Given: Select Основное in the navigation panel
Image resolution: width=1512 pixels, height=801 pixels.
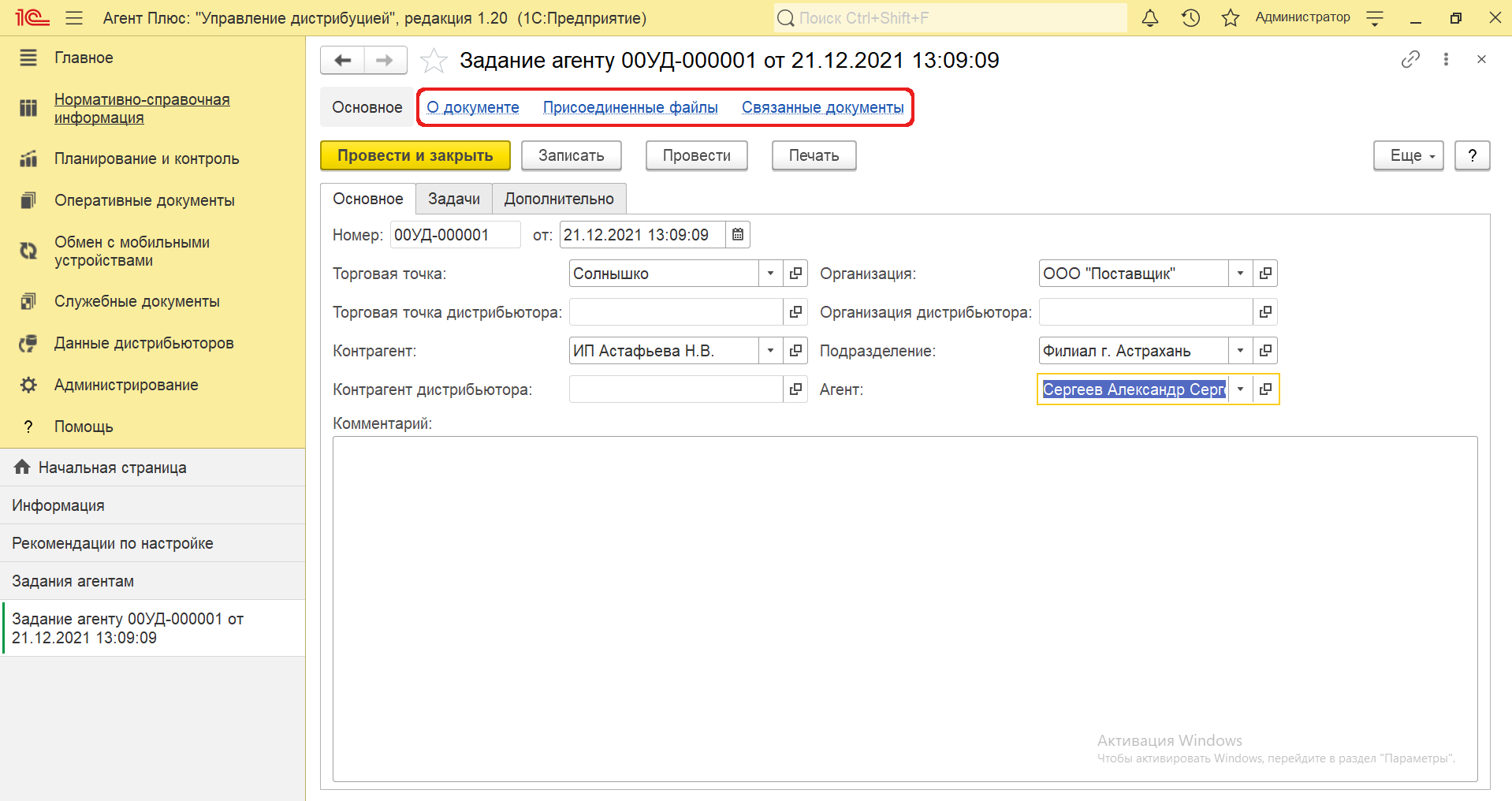Looking at the screenshot, I should 367,107.
